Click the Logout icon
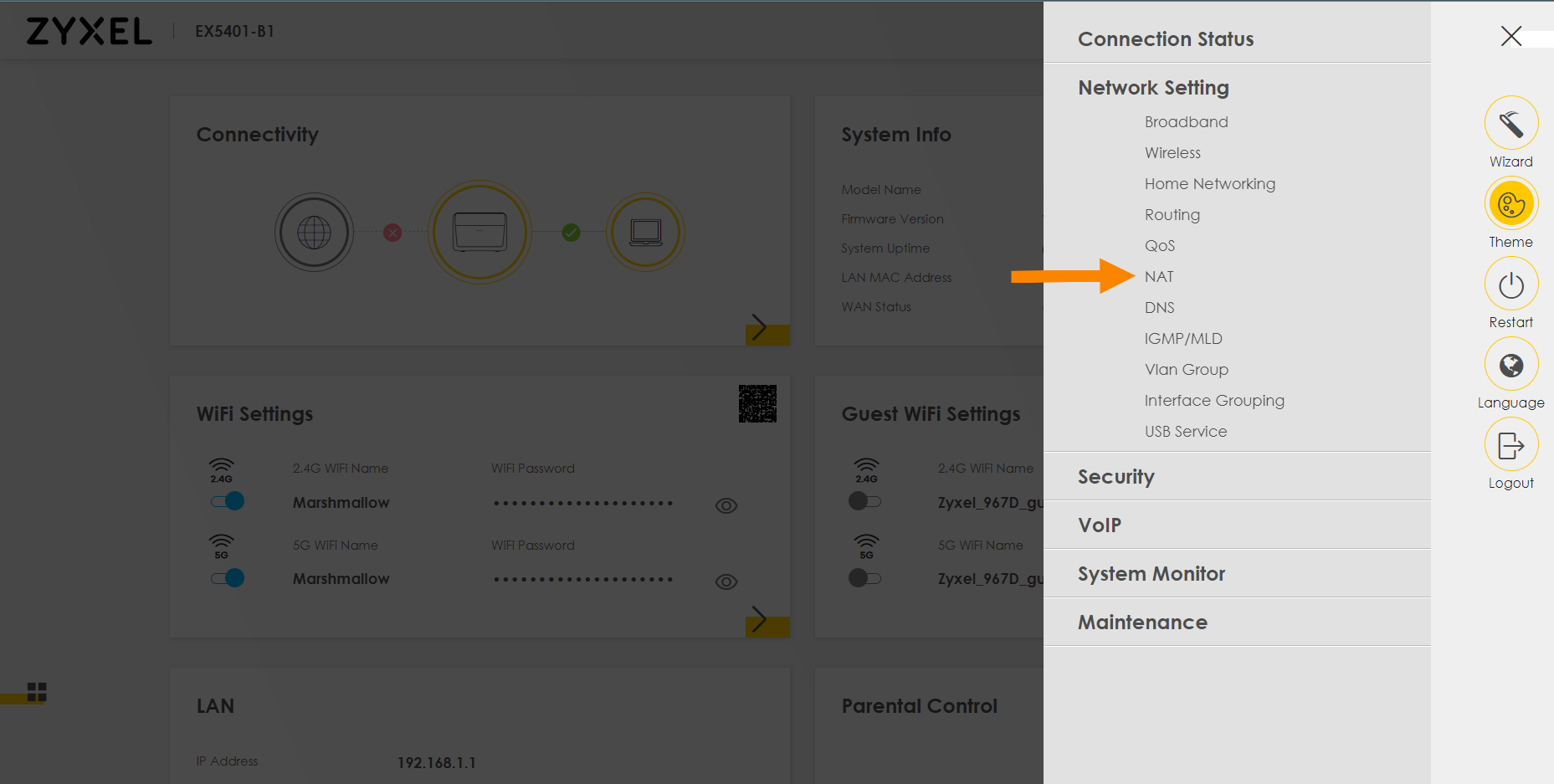The width and height of the screenshot is (1554, 784). coord(1510,446)
